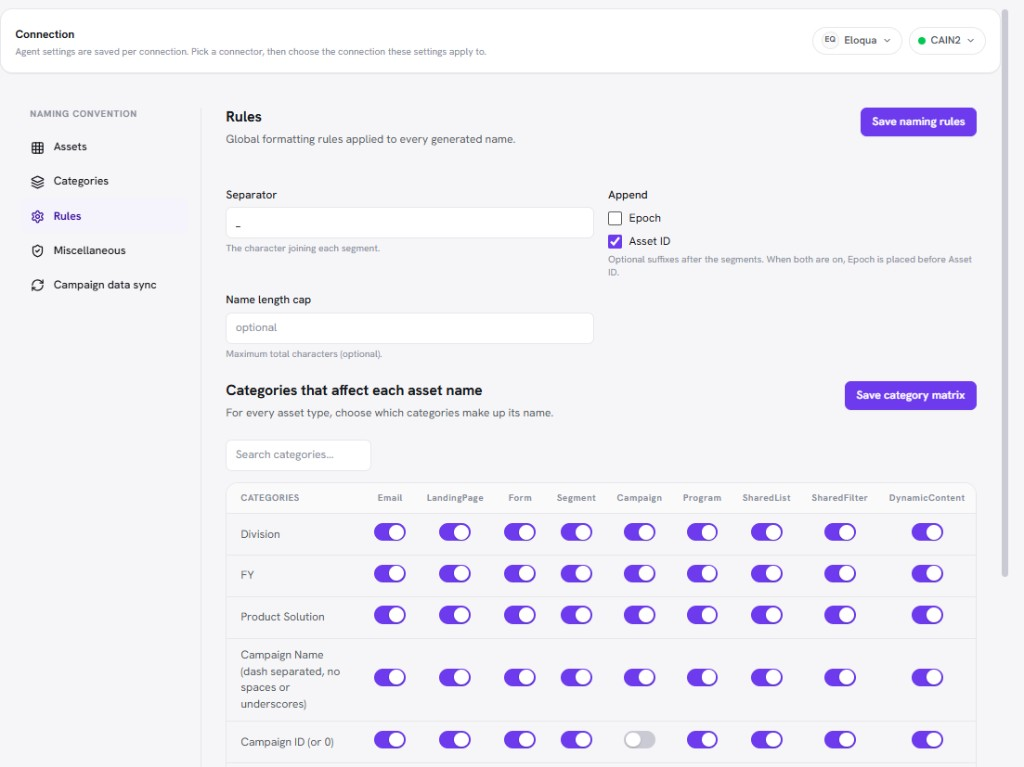Toggle FY for SharedFilter
Screen dimensions: 1024x767
pyautogui.click(x=840, y=574)
